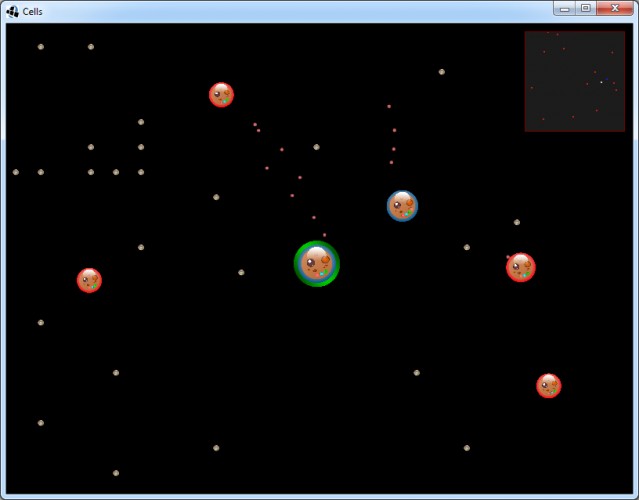Click the lone food pellet below the minimize button
Image resolution: width=639 pixels, height=500 pixels.
pos(442,72)
